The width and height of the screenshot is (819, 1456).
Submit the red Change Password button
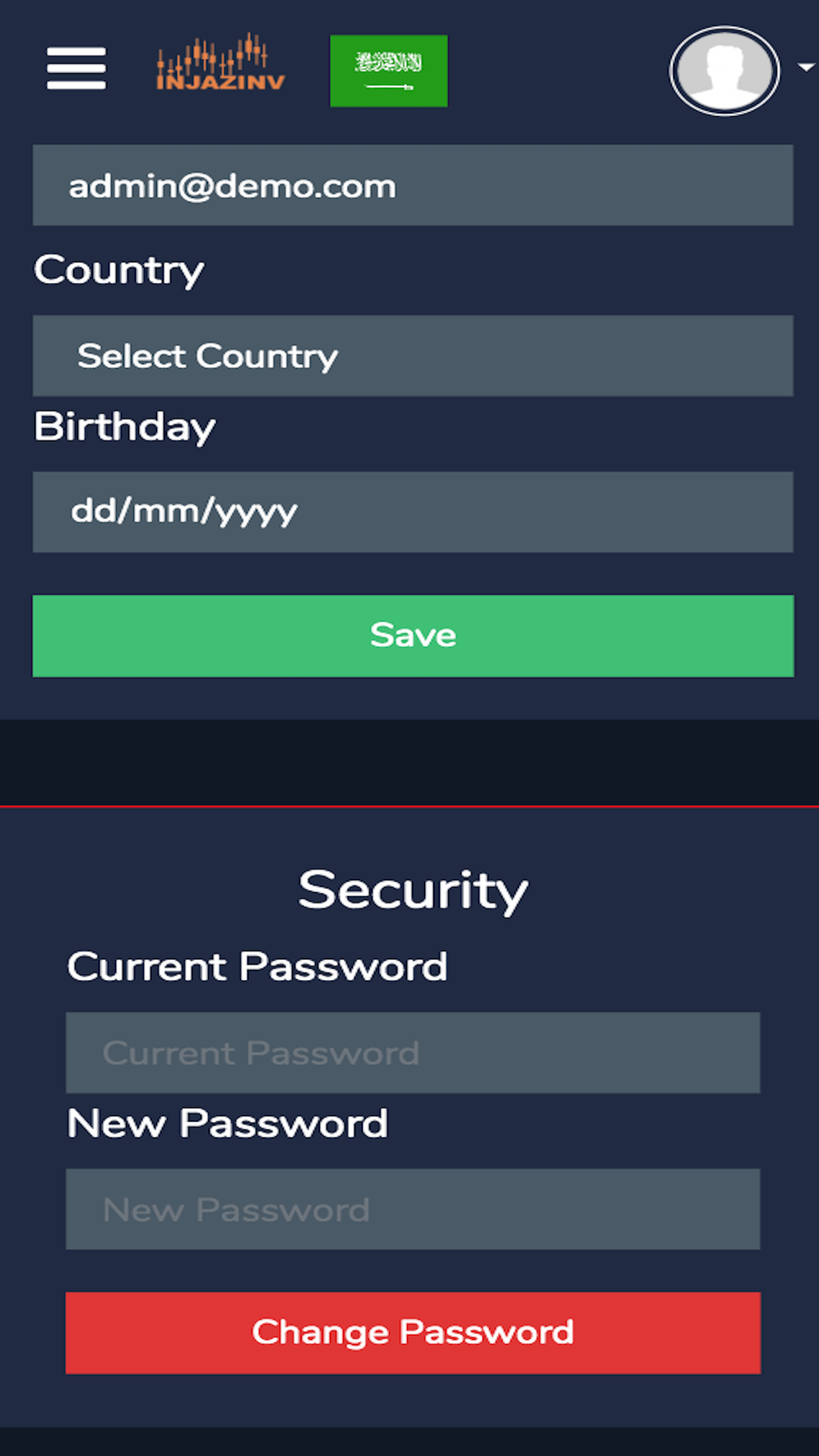(x=413, y=1332)
